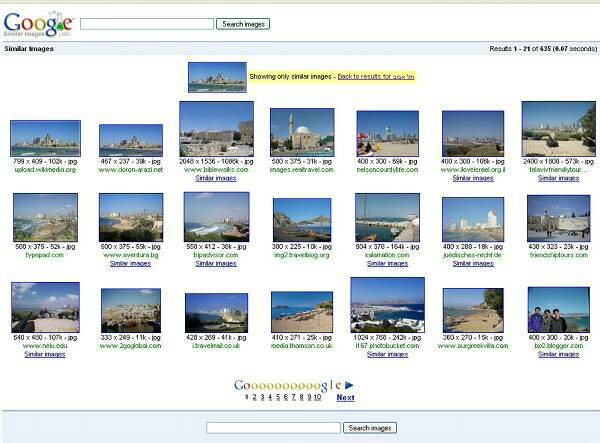This screenshot has width=600, height=443.
Task: Open the juedisches-recht.de thumbnail
Action: pos(473,219)
